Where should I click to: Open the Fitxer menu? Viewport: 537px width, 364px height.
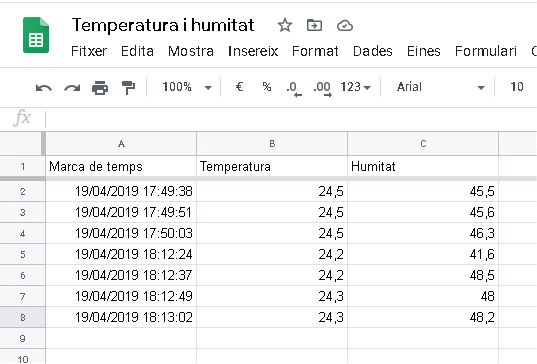(89, 51)
